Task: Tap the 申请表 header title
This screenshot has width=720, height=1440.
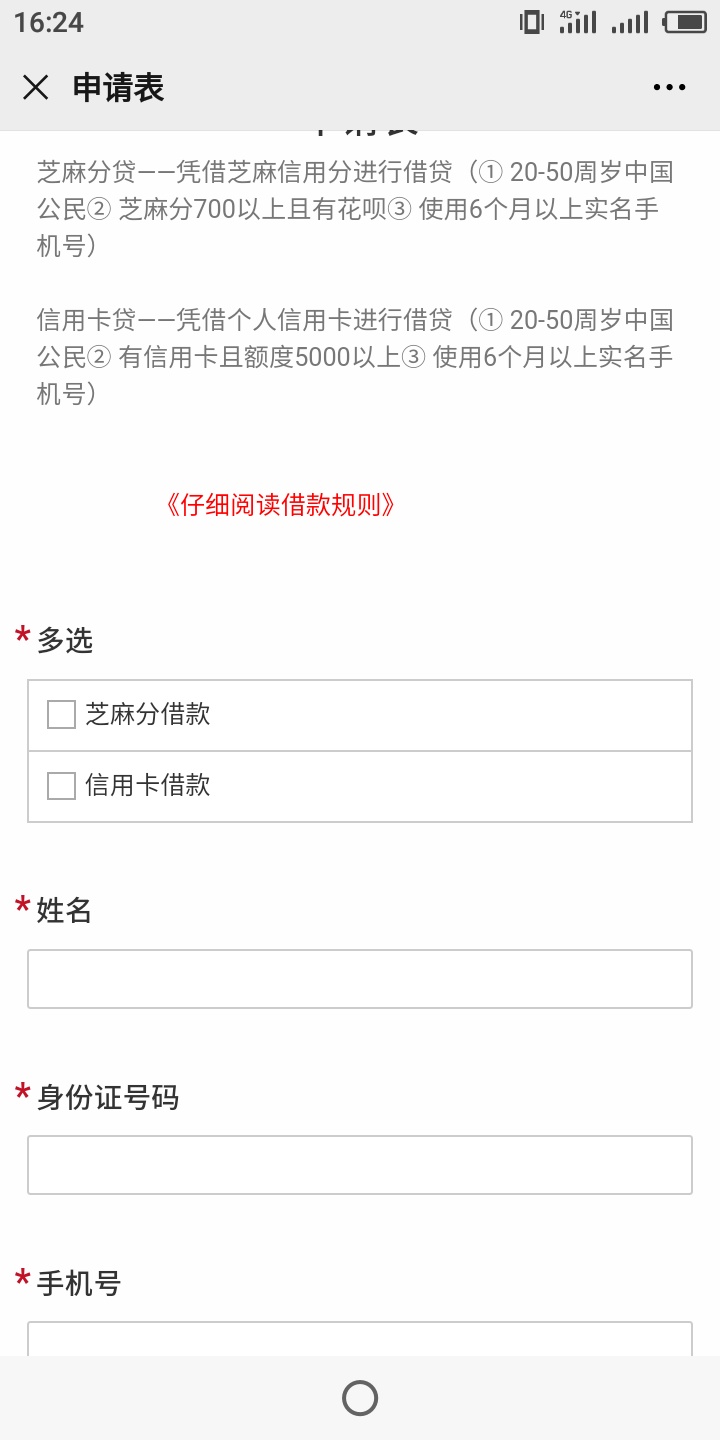Action: click(118, 88)
